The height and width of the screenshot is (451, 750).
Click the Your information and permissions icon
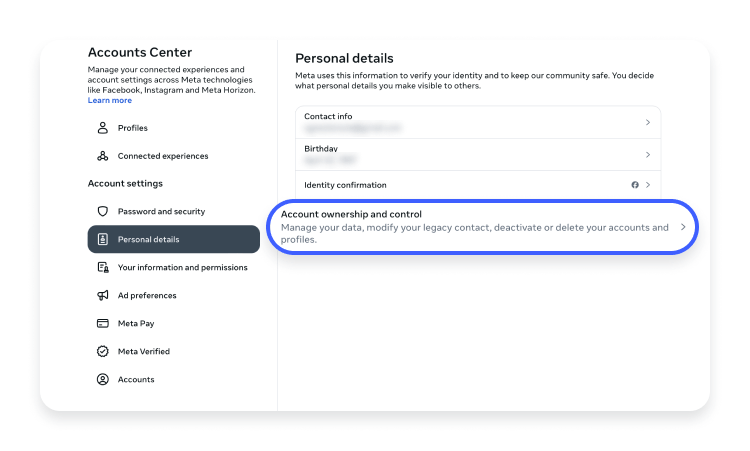pos(103,267)
